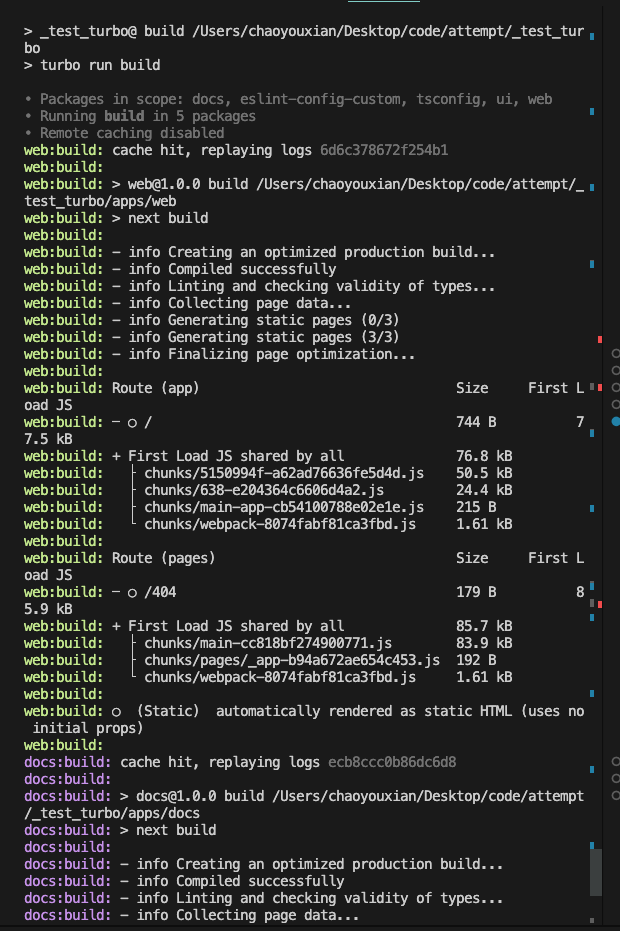This screenshot has height=931, width=620.
Task: Click 'docs:build: > next build' line
Action: point(120,830)
